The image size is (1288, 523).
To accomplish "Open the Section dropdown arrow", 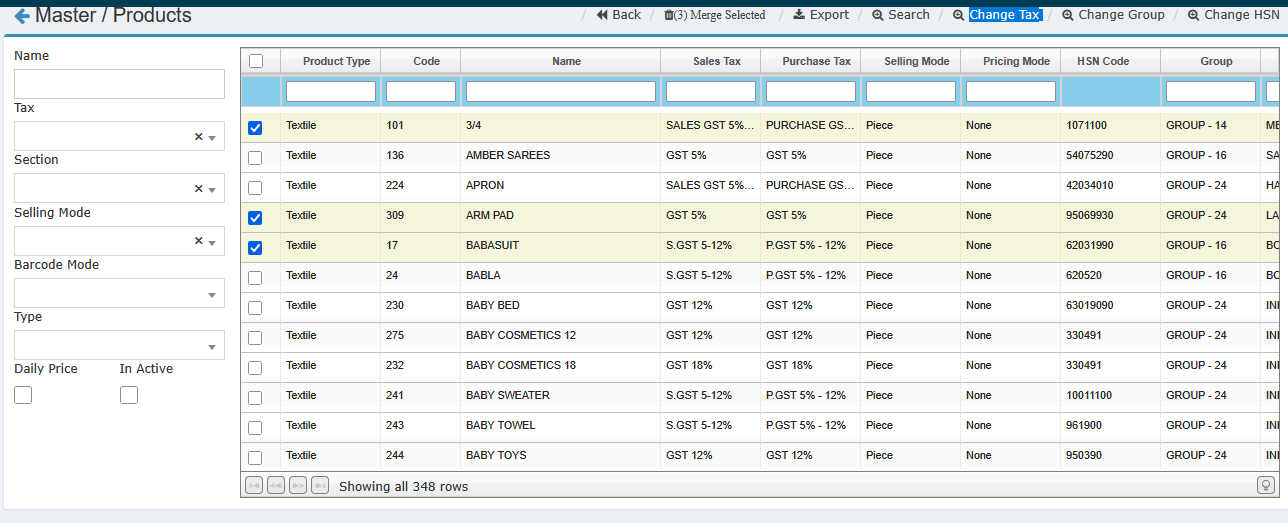I will (212, 190).
